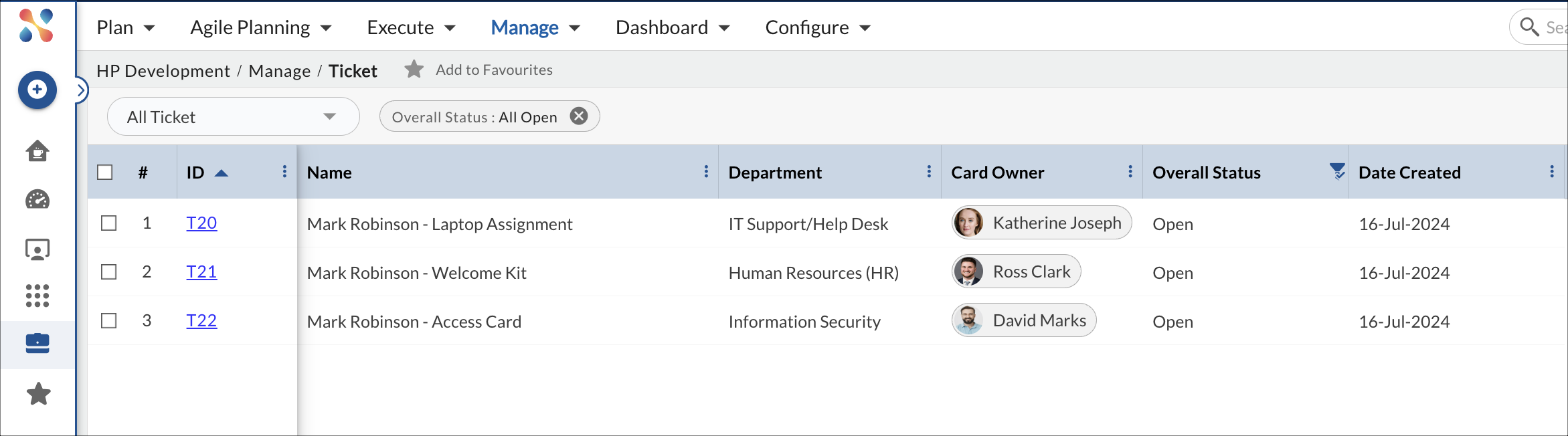1568x436 pixels.
Task: Tick the checkbox for ticket T22
Action: [x=109, y=321]
